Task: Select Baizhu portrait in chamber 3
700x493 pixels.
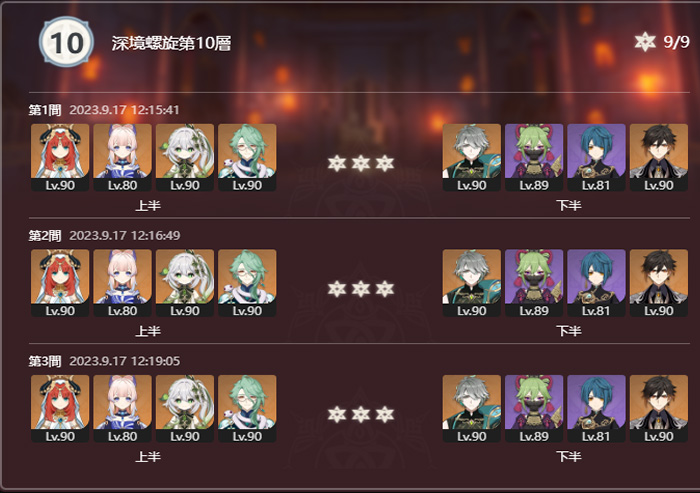Action: [247, 409]
